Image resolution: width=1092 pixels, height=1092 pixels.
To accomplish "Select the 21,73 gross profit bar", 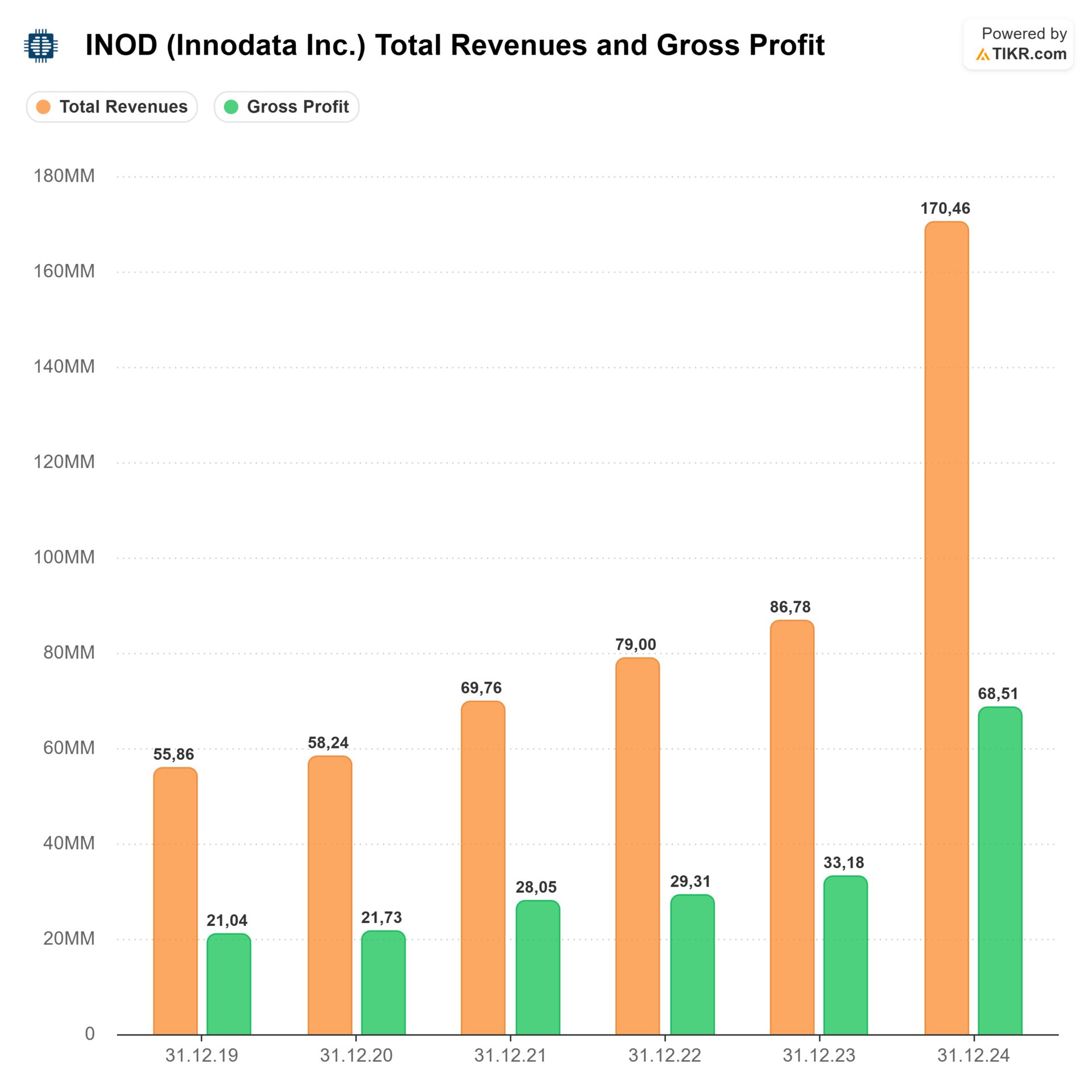I will click(383, 982).
